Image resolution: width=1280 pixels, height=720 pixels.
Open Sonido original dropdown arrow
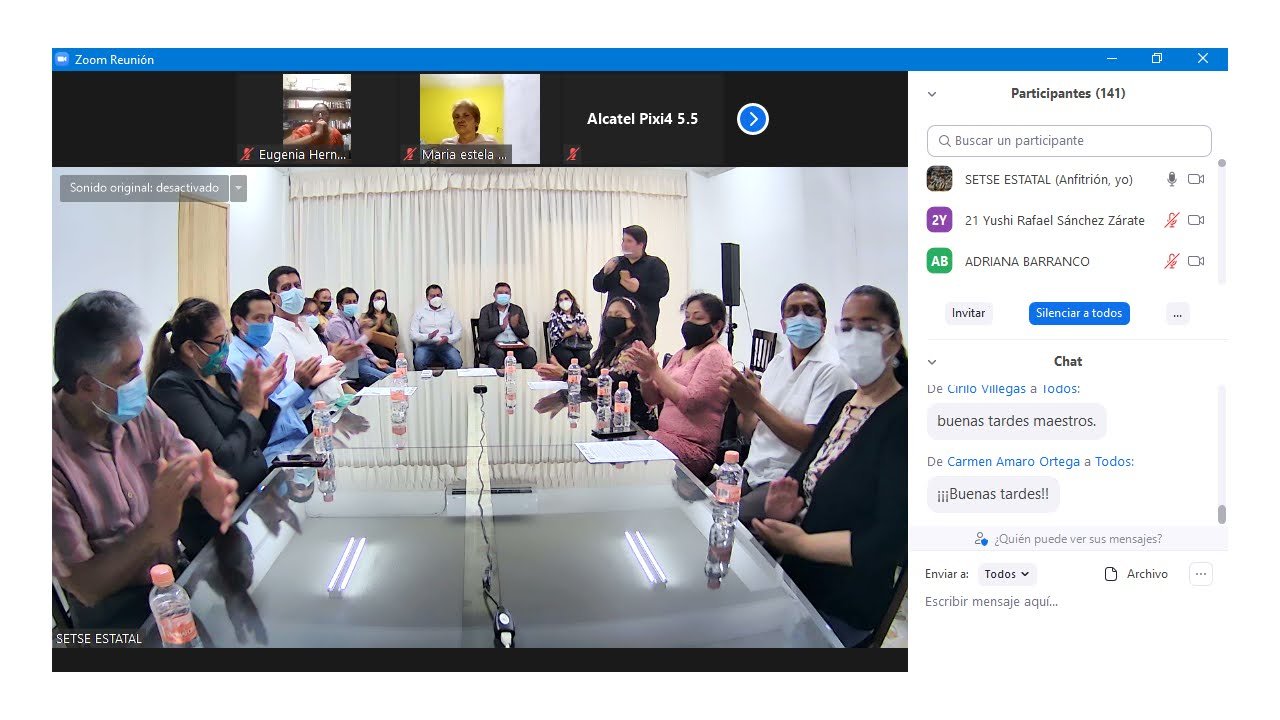(x=238, y=187)
